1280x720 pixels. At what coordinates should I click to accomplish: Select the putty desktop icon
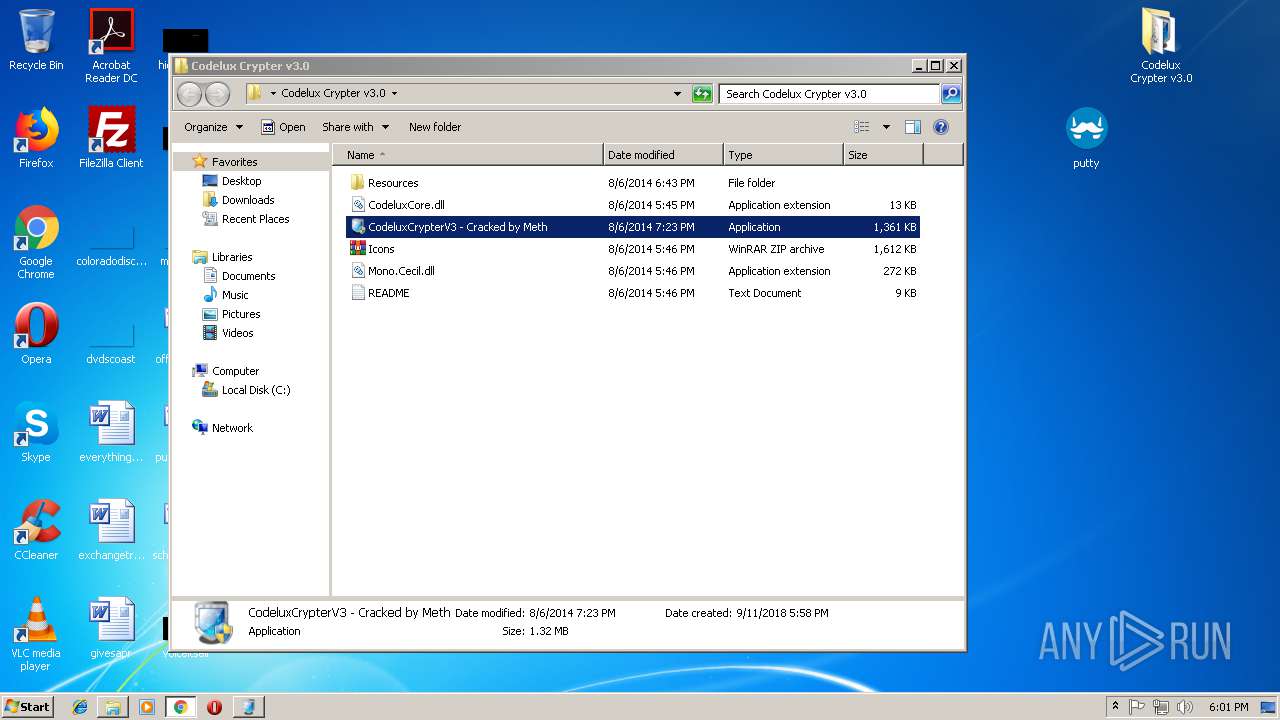(1086, 138)
